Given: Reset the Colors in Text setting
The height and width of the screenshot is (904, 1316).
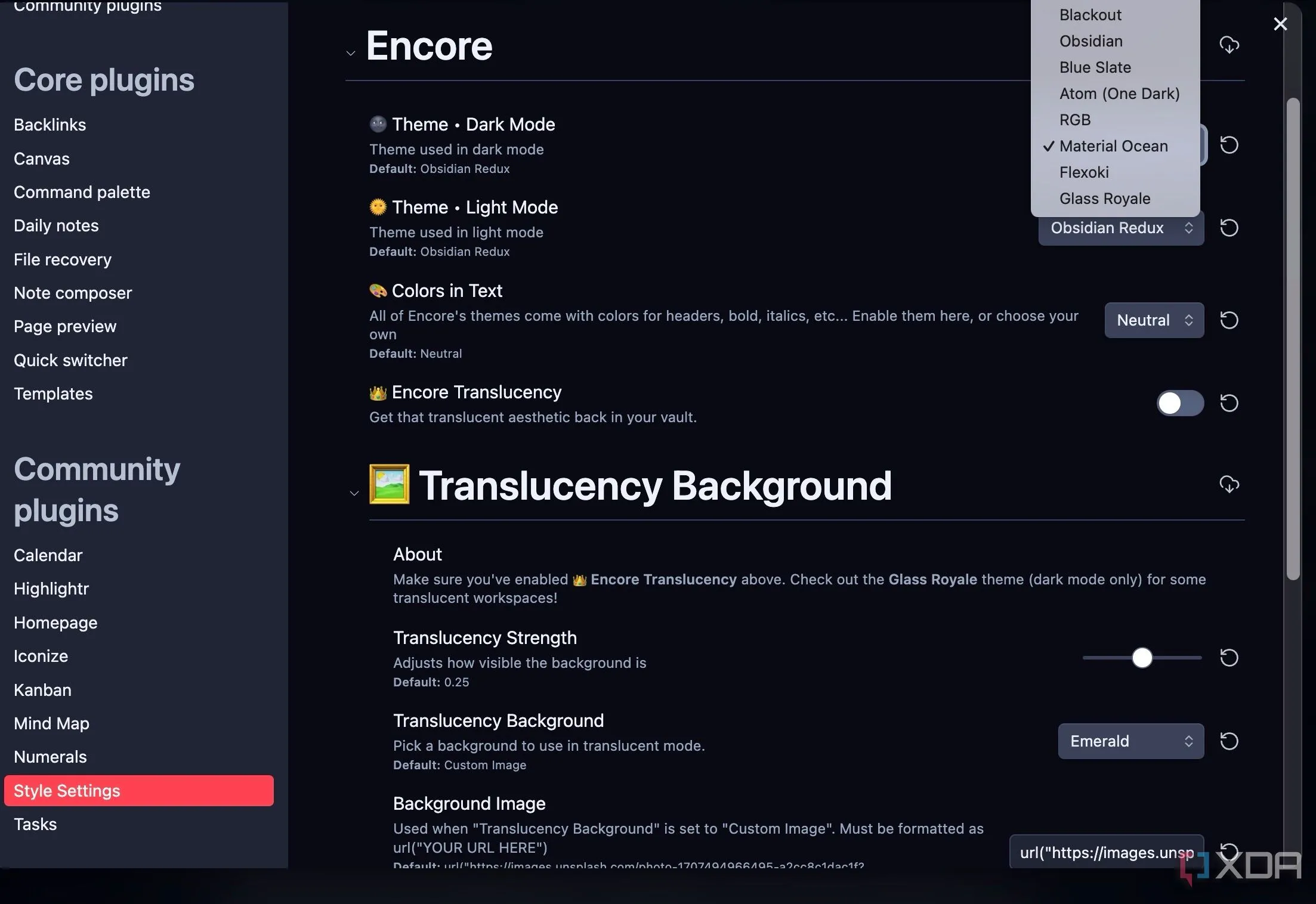Looking at the screenshot, I should click(1229, 320).
